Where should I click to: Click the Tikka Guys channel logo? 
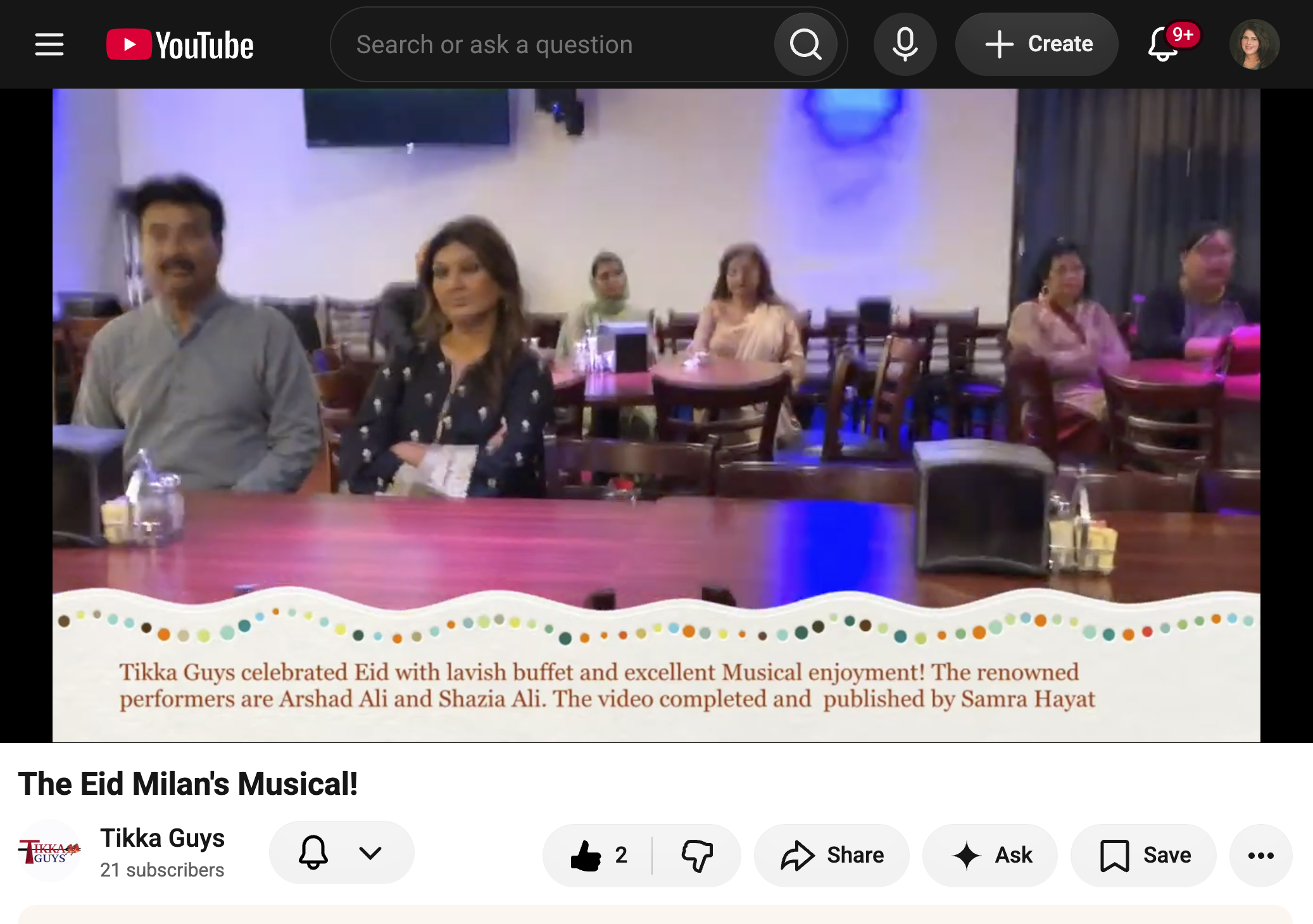49,851
